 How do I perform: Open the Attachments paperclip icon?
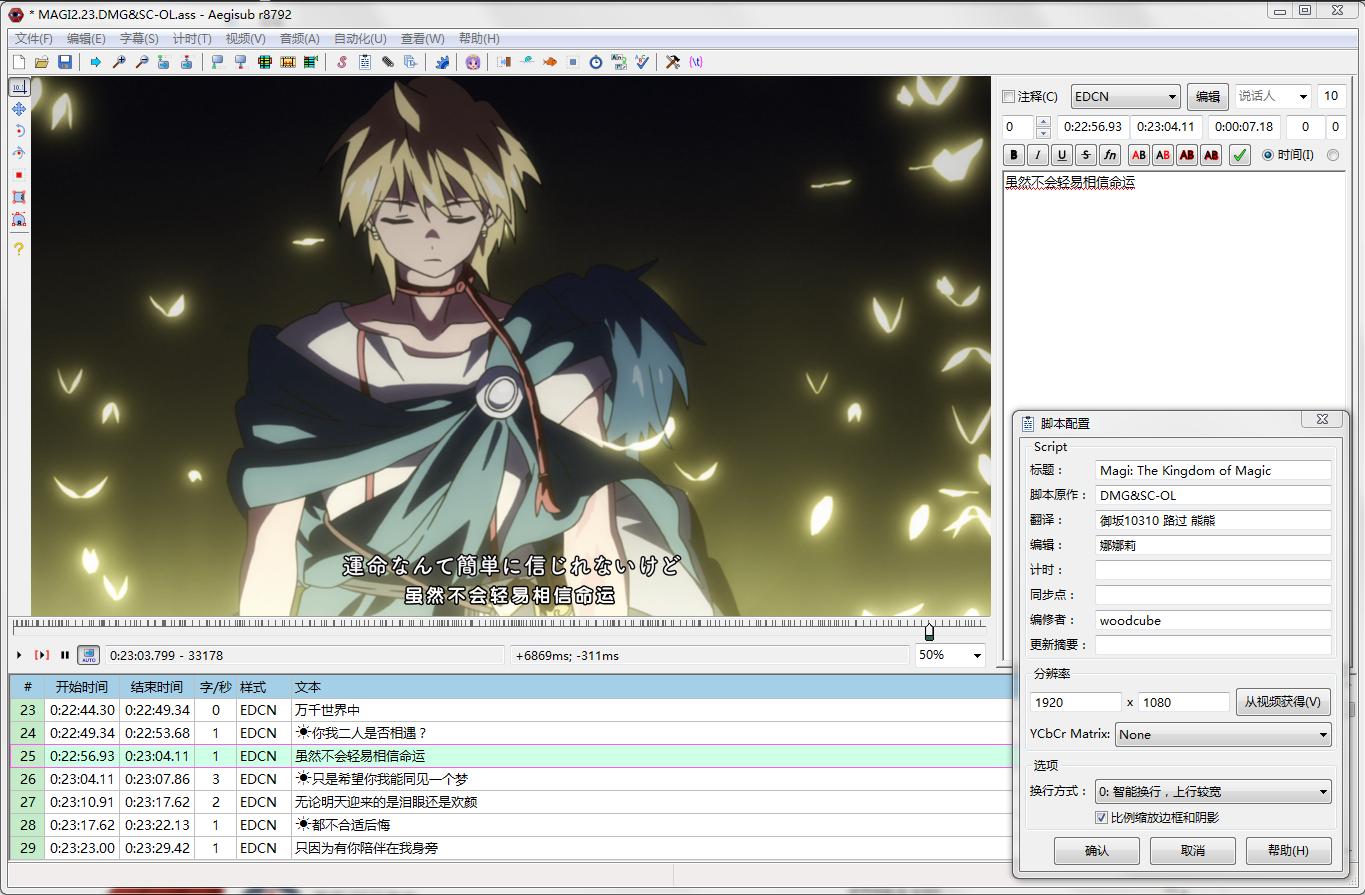(x=388, y=62)
